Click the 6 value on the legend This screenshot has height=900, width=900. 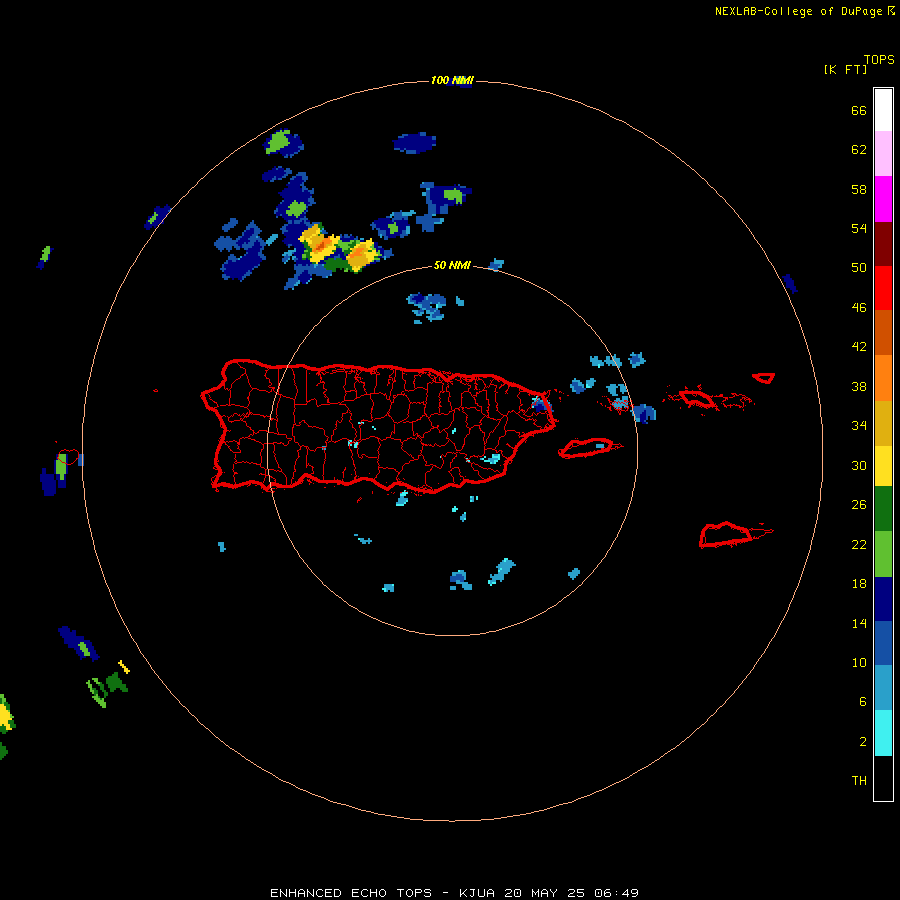point(863,701)
